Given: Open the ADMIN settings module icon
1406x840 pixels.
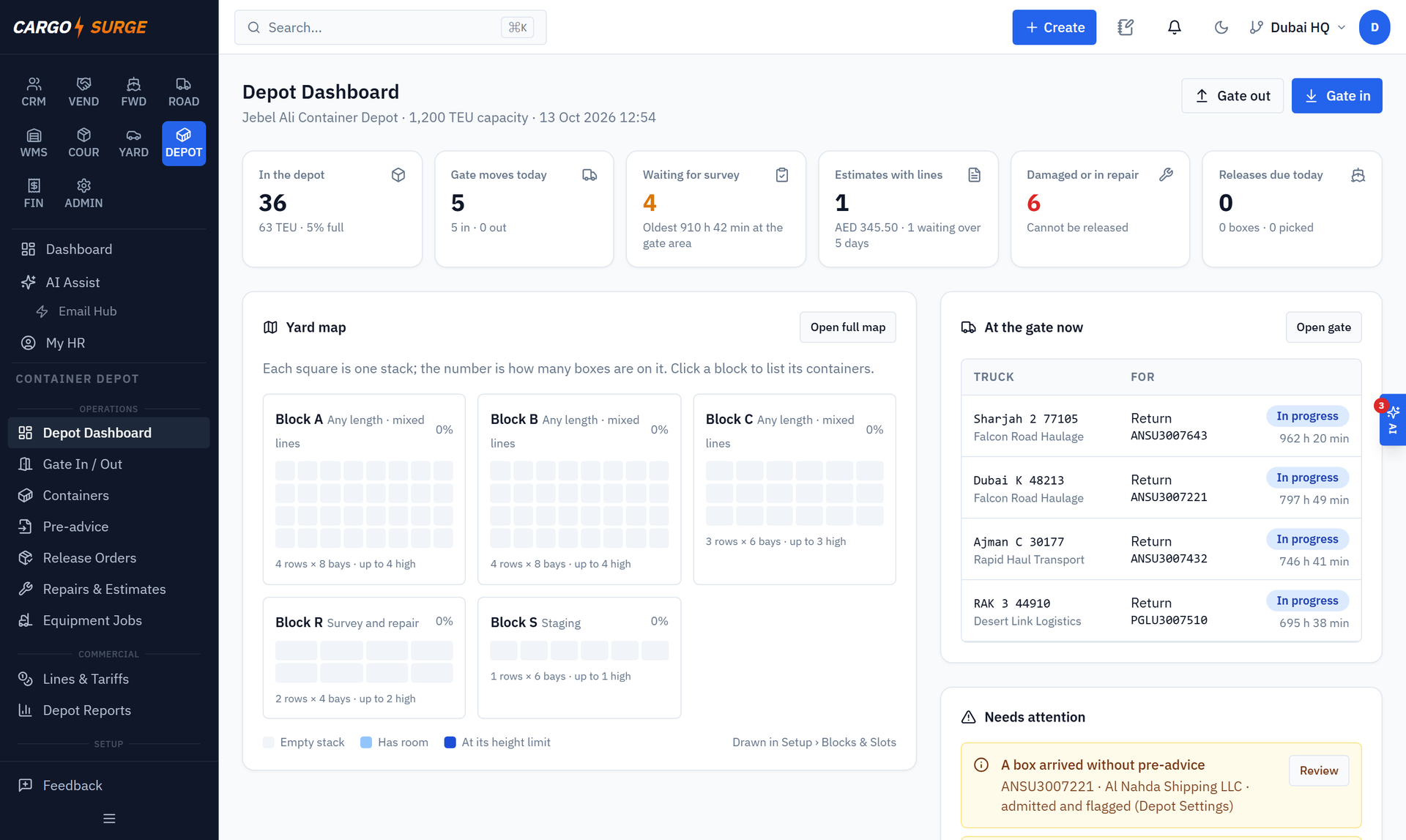Looking at the screenshot, I should (83, 193).
